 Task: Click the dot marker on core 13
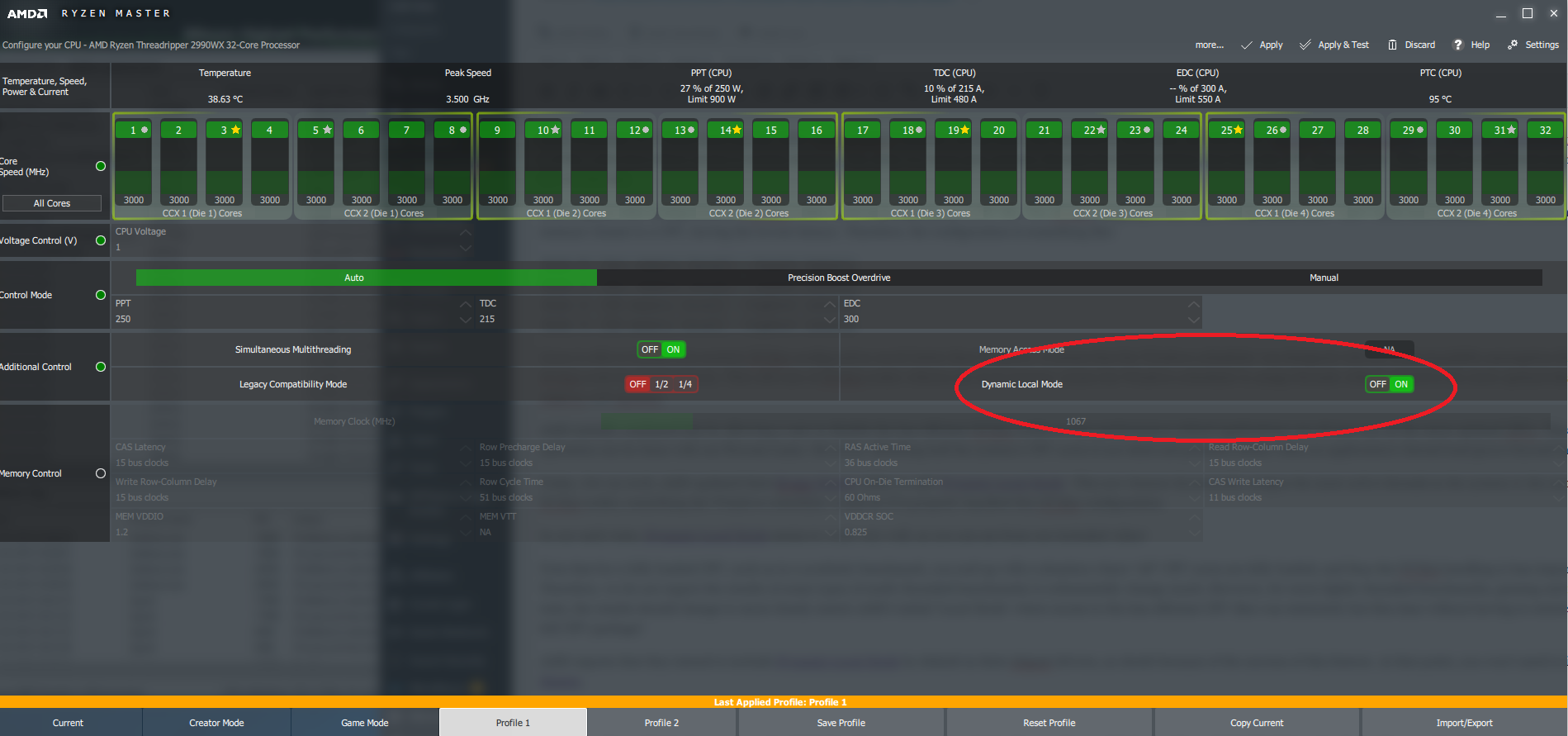pos(691,130)
